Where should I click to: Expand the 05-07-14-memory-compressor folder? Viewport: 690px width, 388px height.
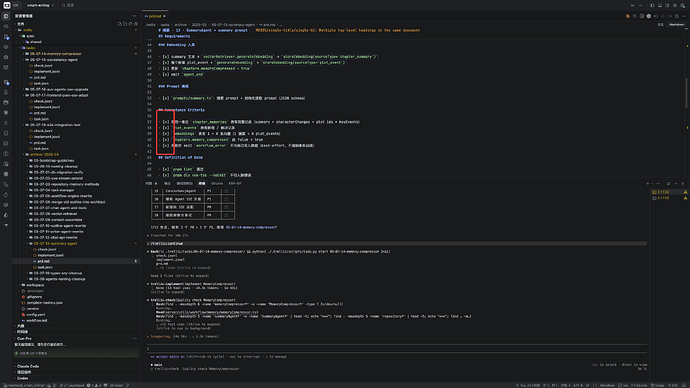point(56,54)
